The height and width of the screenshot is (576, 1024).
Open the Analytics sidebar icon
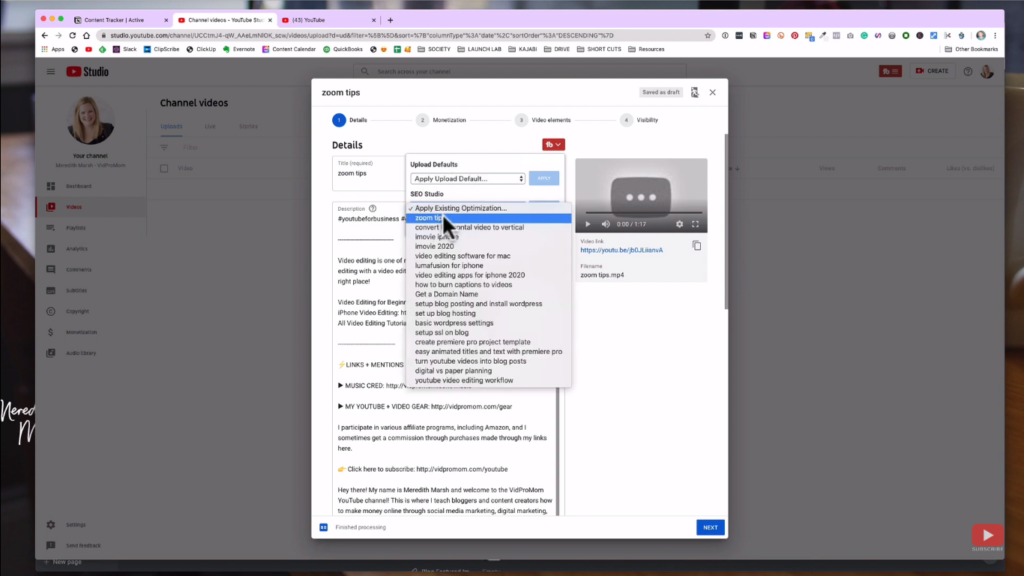51,249
